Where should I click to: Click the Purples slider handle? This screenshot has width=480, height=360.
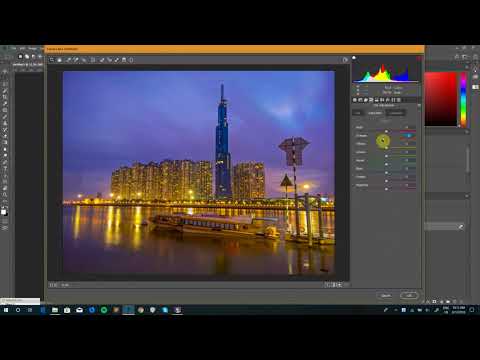coord(386,181)
